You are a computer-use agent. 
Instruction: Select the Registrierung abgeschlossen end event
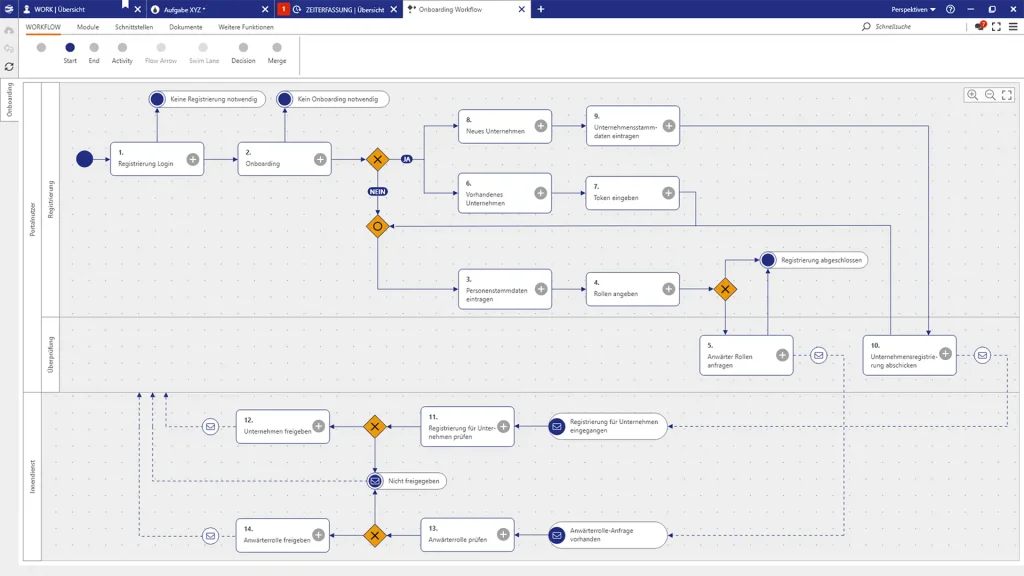pos(768,260)
